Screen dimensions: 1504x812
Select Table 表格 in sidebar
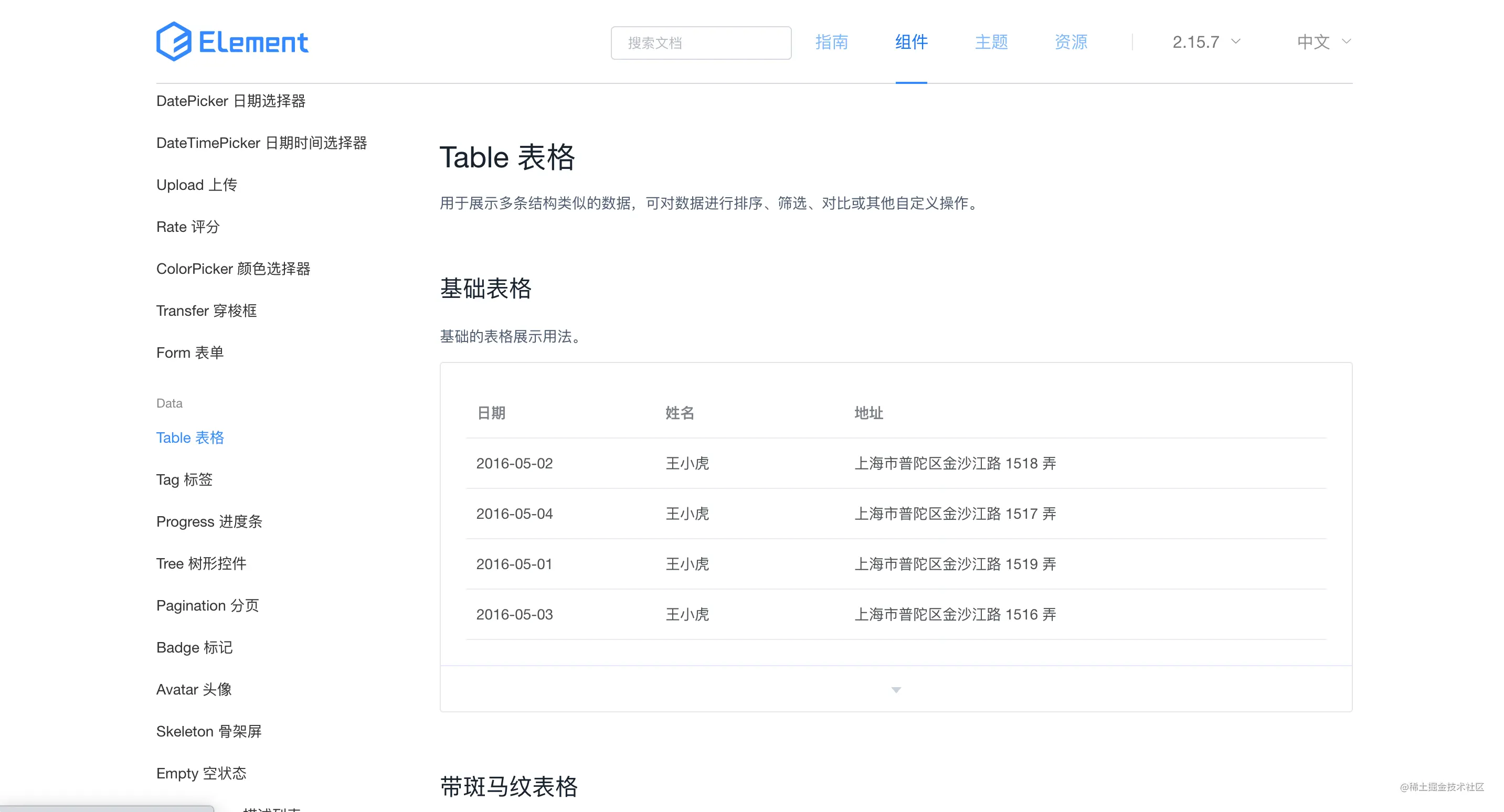pyautogui.click(x=190, y=437)
